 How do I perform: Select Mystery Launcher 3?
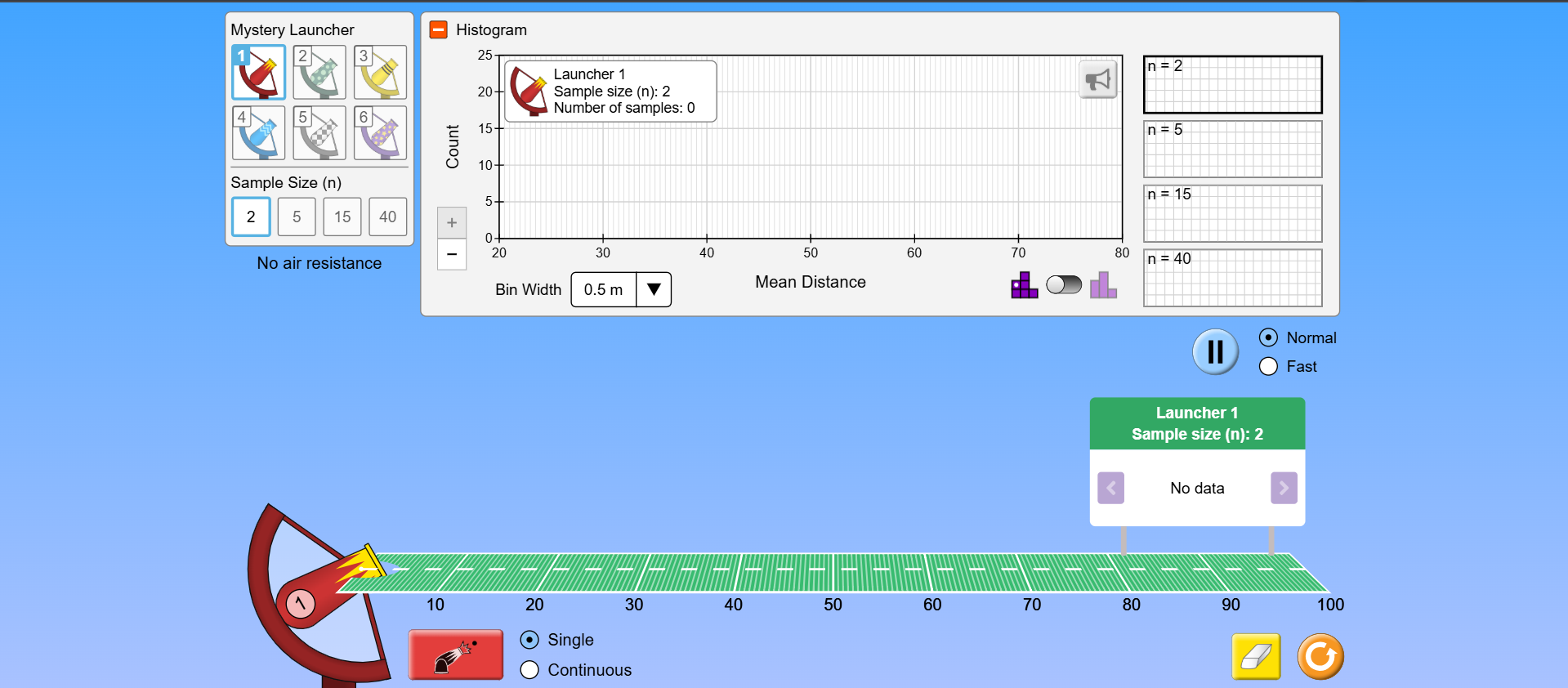coord(380,73)
